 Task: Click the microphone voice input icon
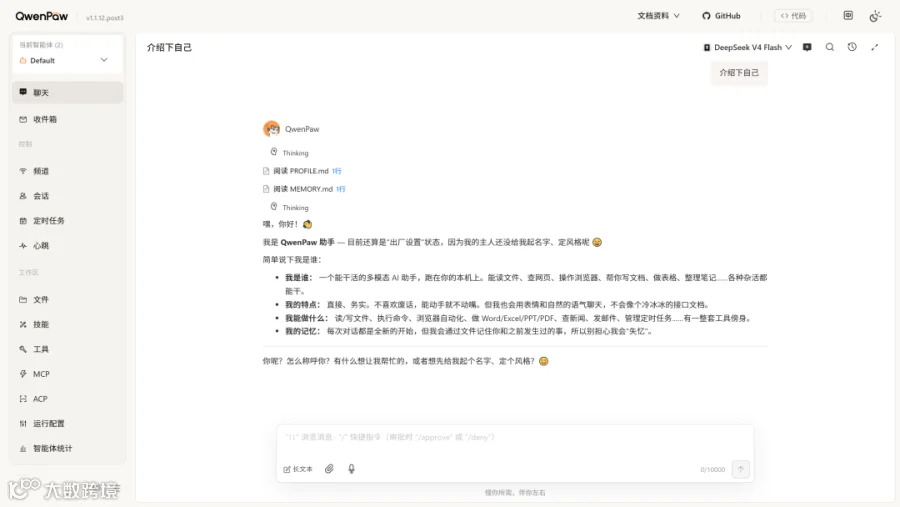point(351,469)
